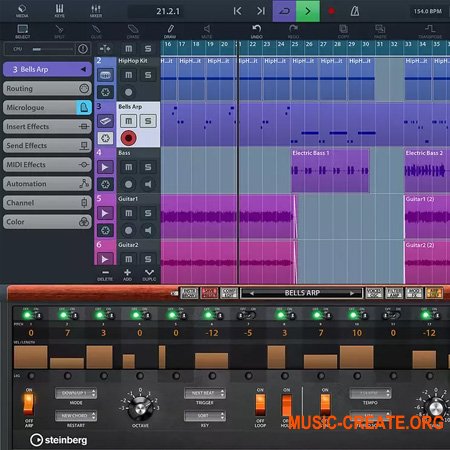450x450 pixels.
Task: Expand the Channel section
Action: pyautogui.click(x=47, y=203)
